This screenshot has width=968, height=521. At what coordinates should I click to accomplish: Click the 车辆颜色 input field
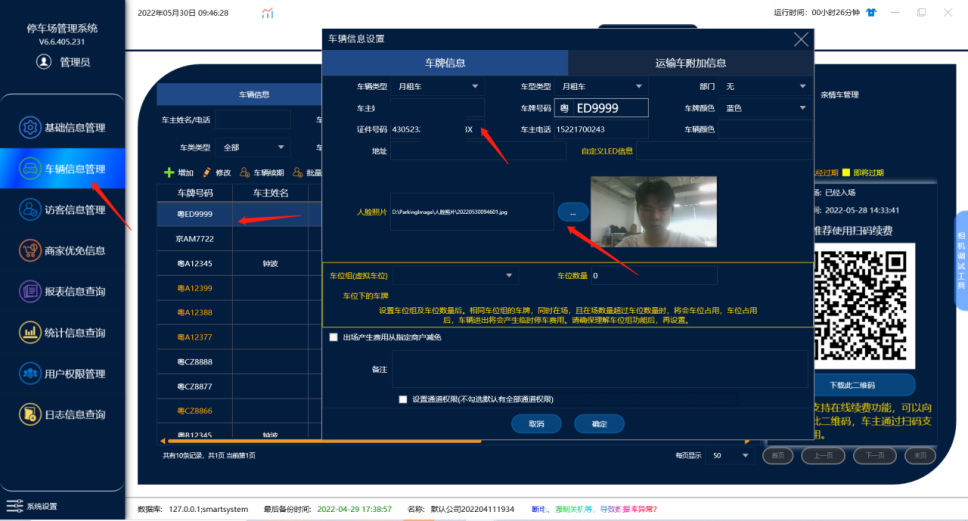click(765, 130)
